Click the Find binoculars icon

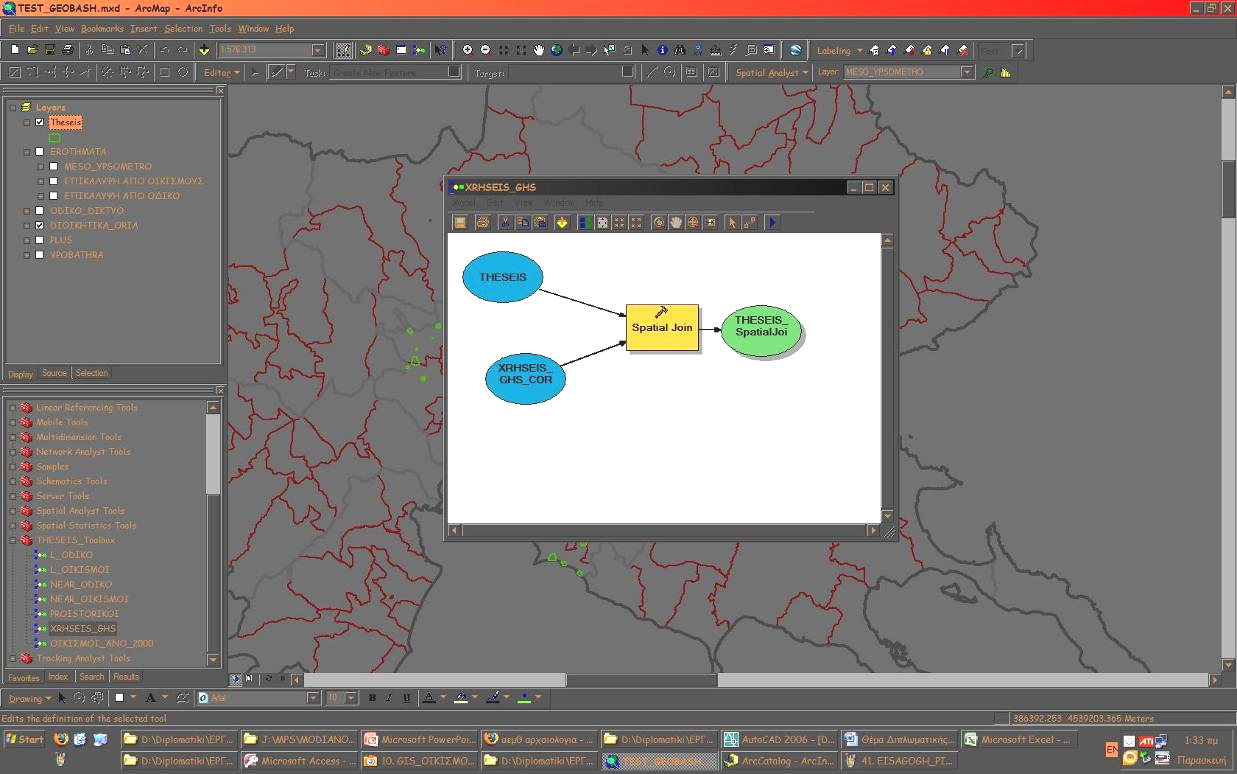(x=680, y=50)
